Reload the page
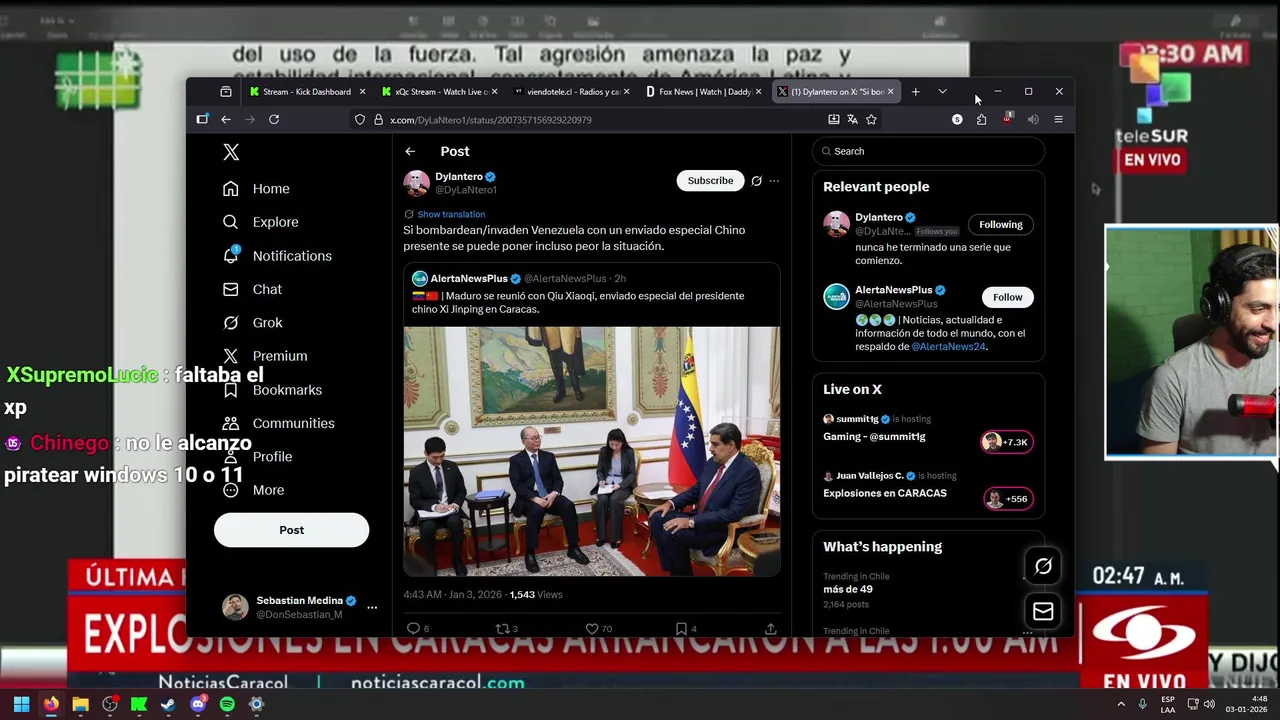1280x720 pixels. coord(274,120)
